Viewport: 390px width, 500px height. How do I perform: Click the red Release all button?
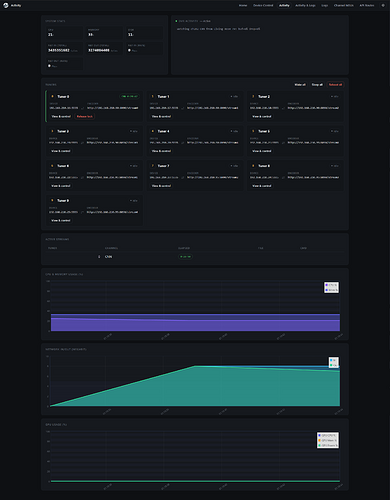pyautogui.click(x=335, y=85)
